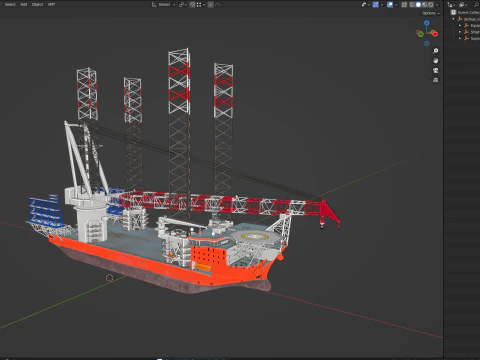Click the Ship... object icon in outliner
Viewport: 480px width, 360px height.
[466, 32]
